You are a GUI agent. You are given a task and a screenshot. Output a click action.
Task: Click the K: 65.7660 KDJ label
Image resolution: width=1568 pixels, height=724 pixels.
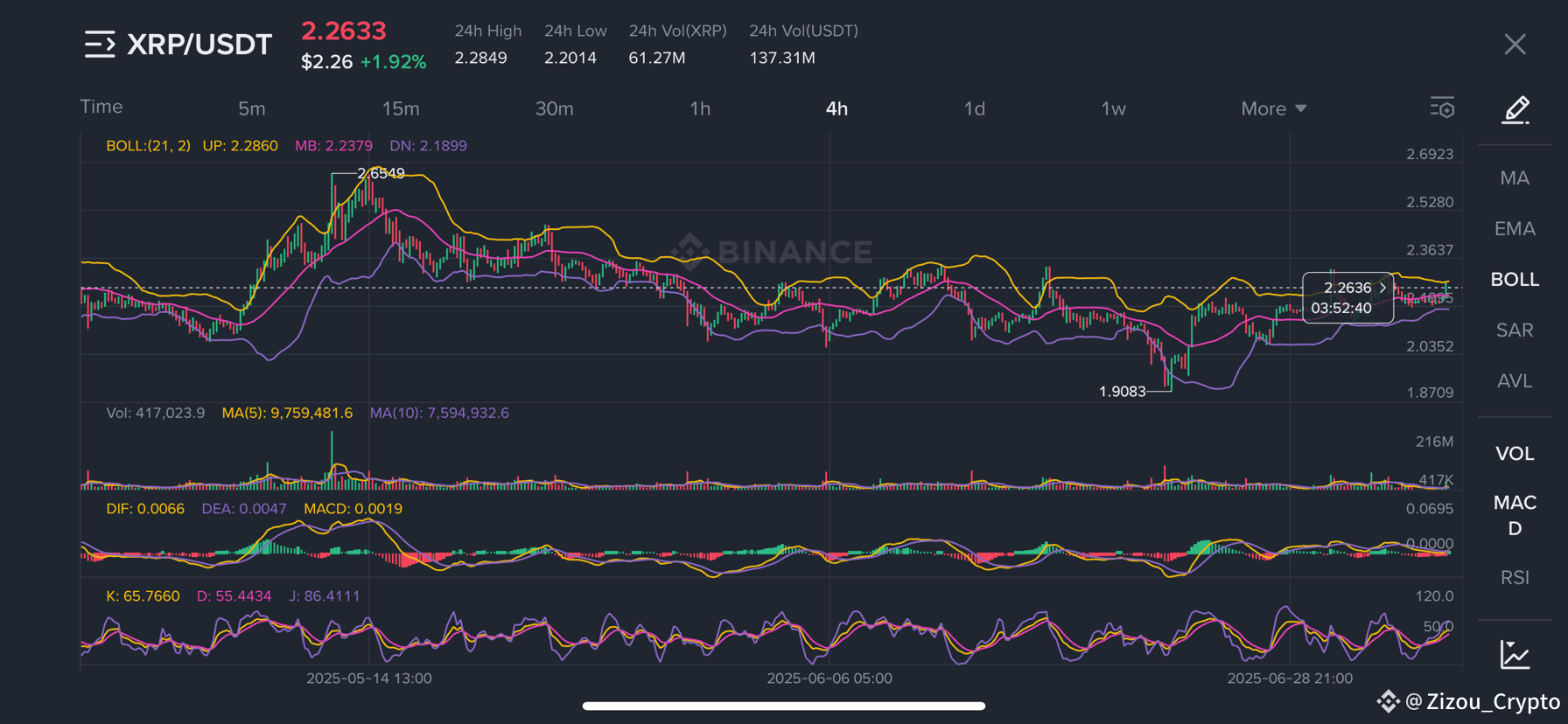tap(143, 596)
